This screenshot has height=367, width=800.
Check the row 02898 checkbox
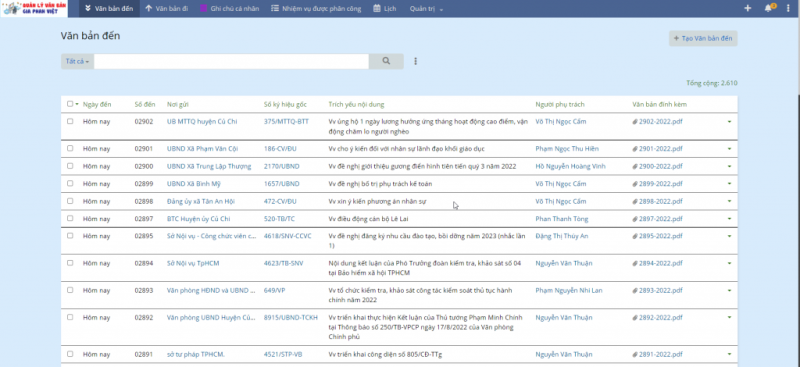point(70,201)
